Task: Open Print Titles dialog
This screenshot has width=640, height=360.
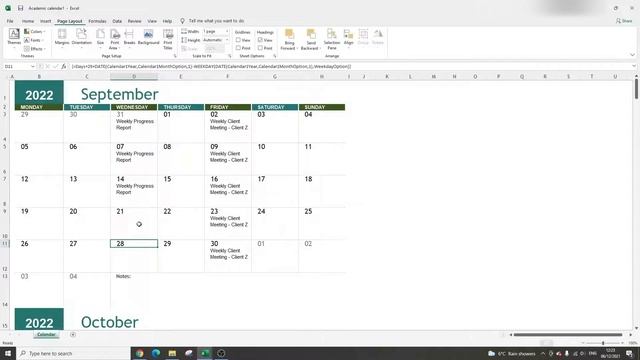Action: (168, 39)
